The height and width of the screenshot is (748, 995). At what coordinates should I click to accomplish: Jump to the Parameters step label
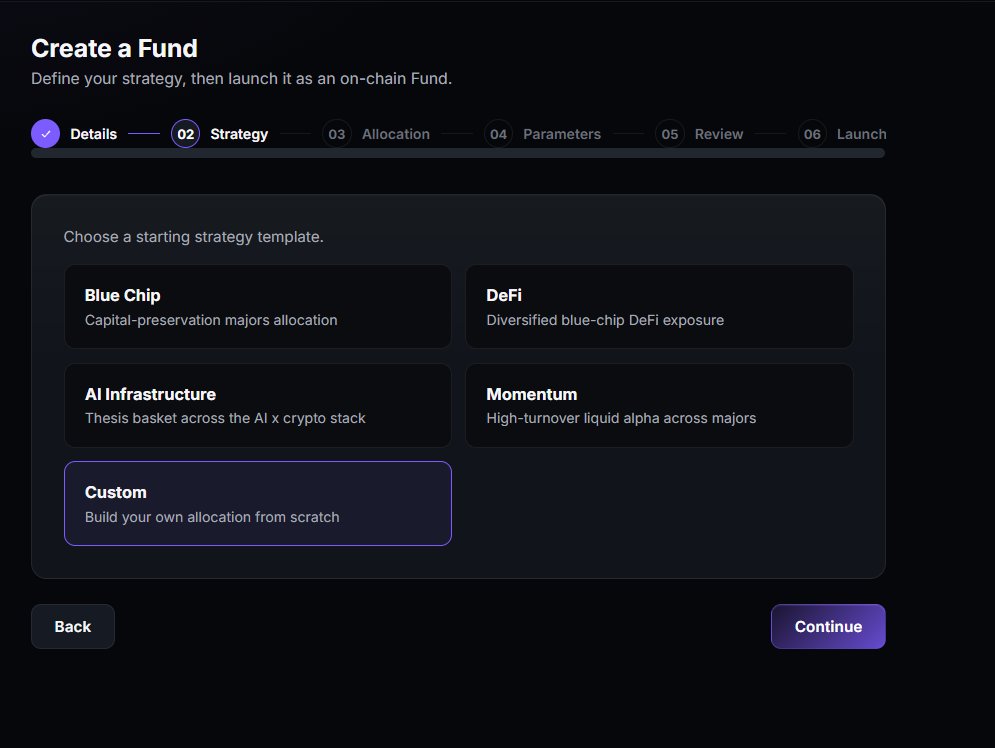[562, 135]
